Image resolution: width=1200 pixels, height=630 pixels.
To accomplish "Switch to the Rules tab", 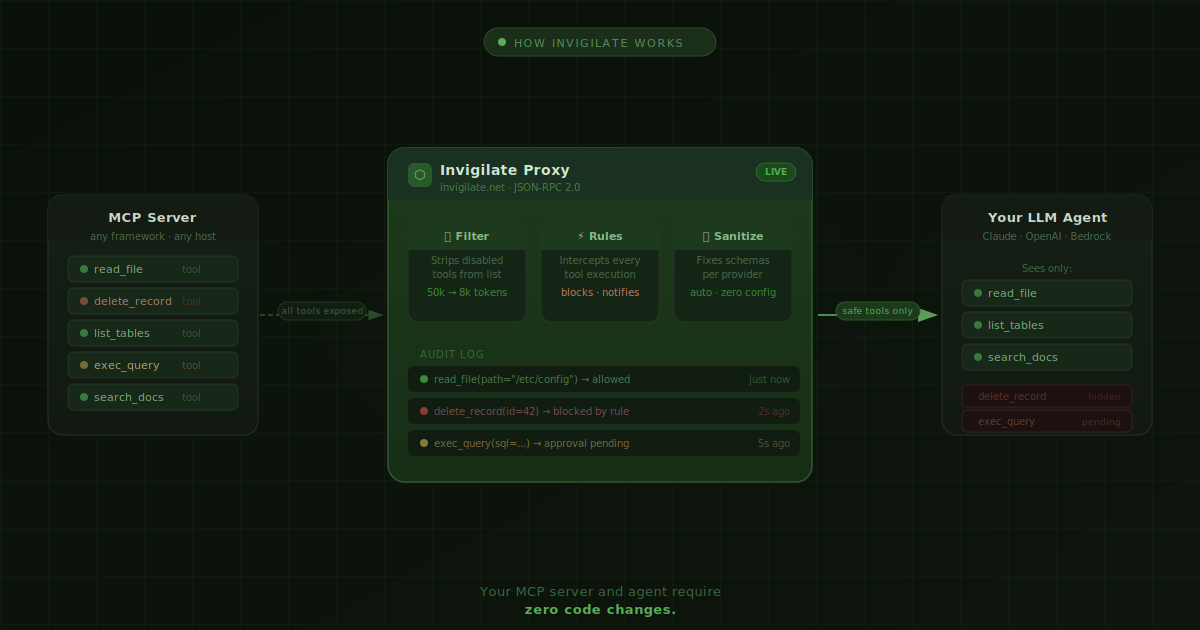I will point(599,236).
